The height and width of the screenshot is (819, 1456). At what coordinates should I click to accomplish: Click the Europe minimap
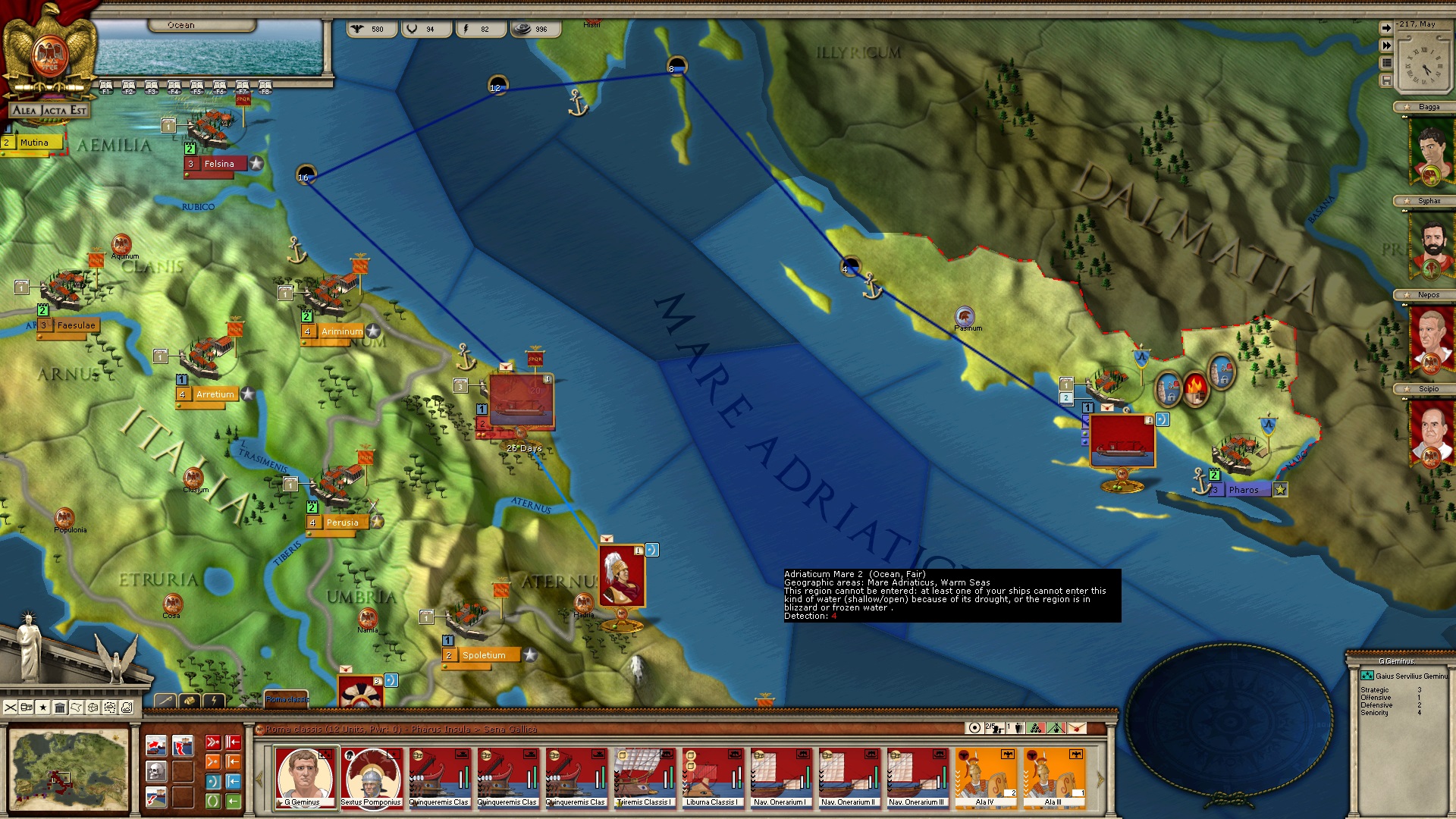pos(69,770)
